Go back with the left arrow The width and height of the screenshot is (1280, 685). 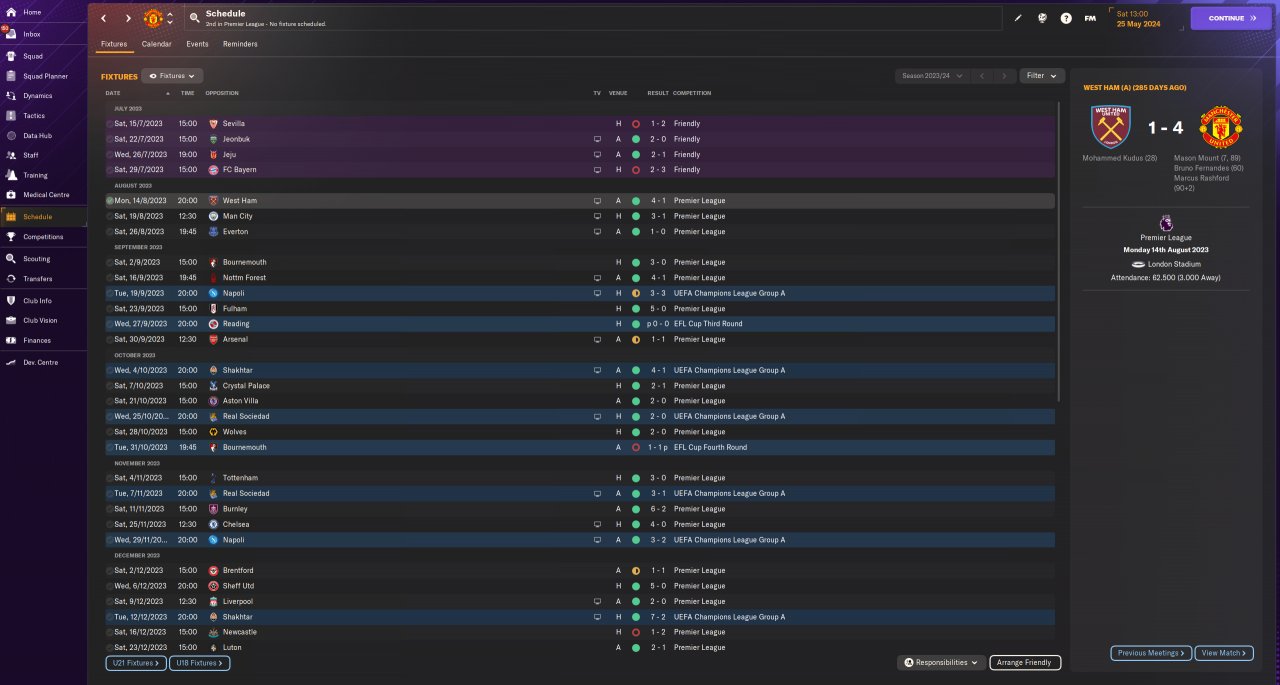pos(103,18)
